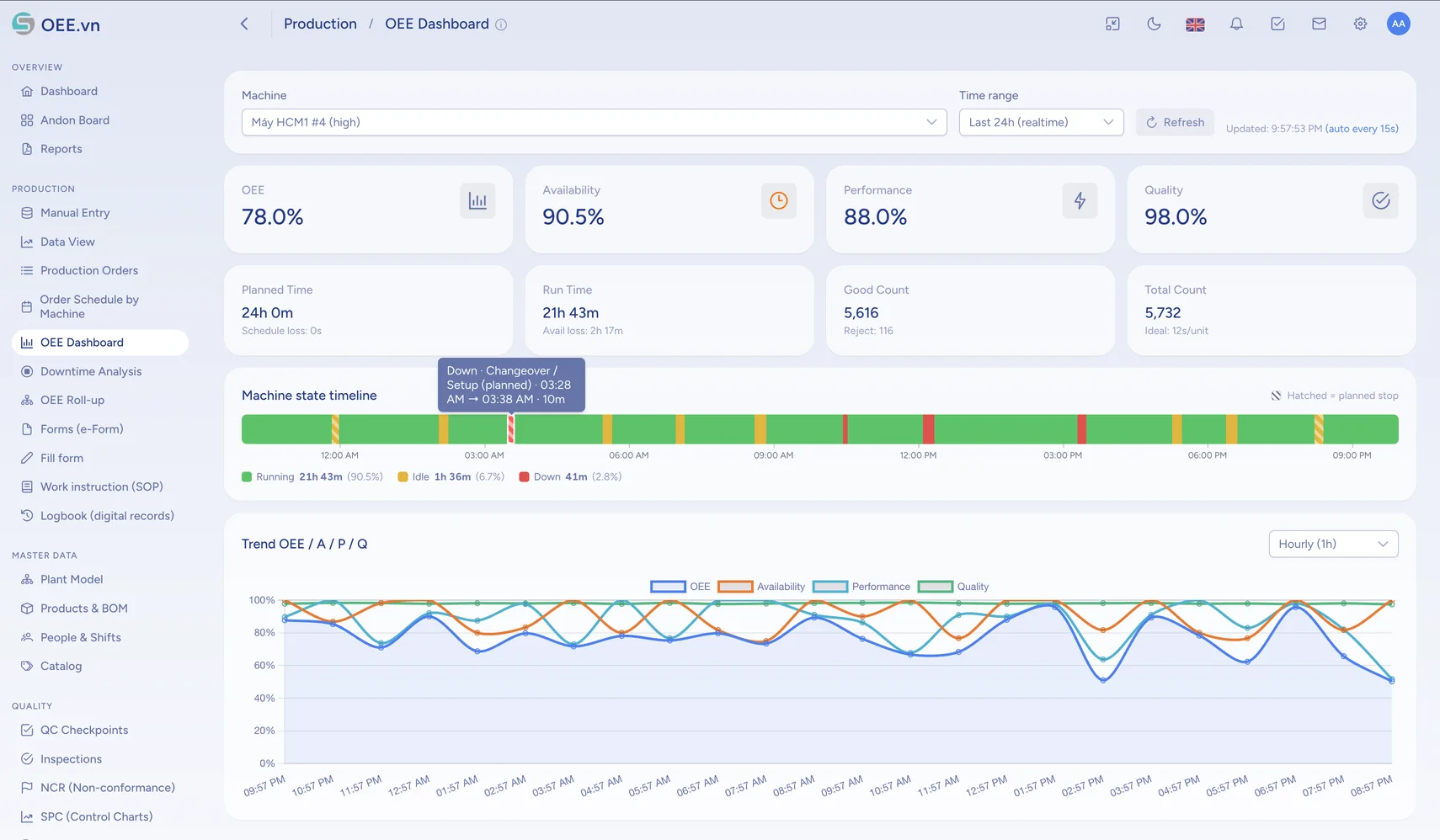Image resolution: width=1440 pixels, height=840 pixels.
Task: Click yellow Idle legend swatch
Action: point(403,477)
